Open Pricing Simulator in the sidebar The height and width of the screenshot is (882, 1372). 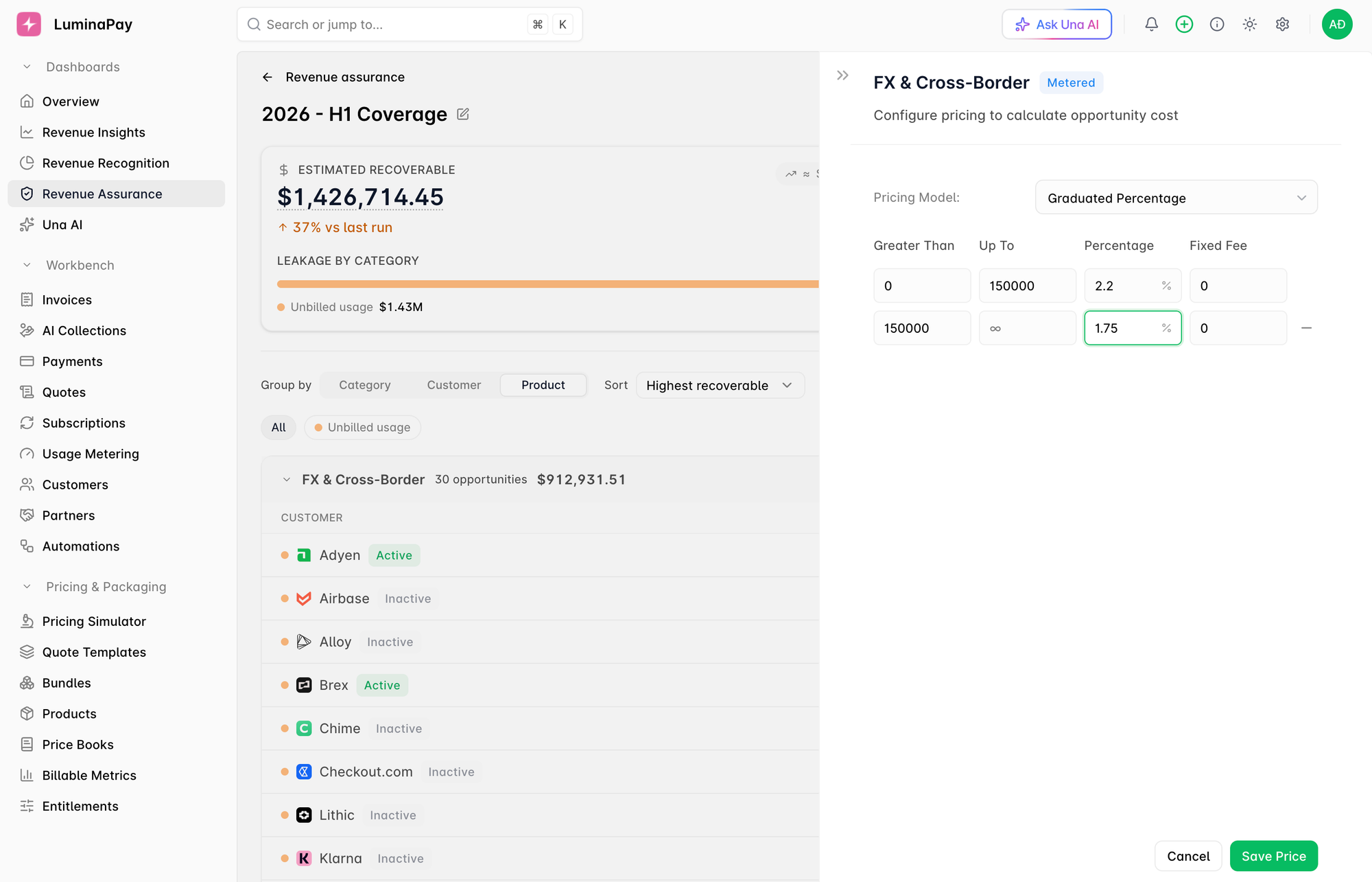coord(116,622)
